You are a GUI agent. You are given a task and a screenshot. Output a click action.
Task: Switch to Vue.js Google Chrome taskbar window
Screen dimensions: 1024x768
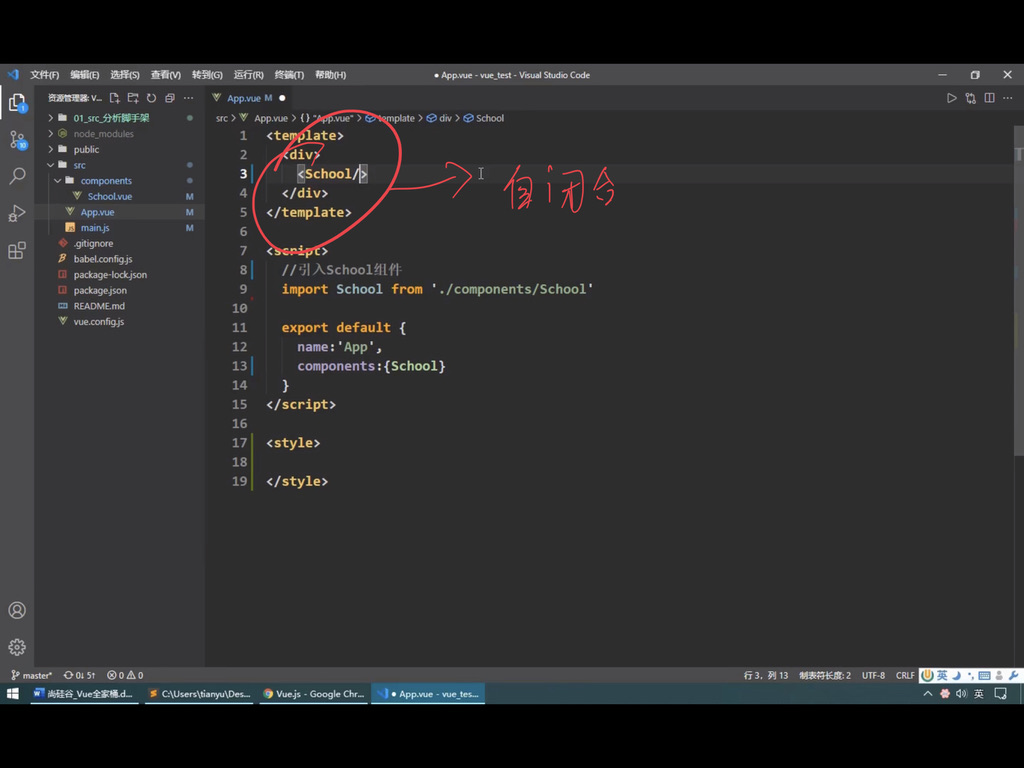[314, 694]
